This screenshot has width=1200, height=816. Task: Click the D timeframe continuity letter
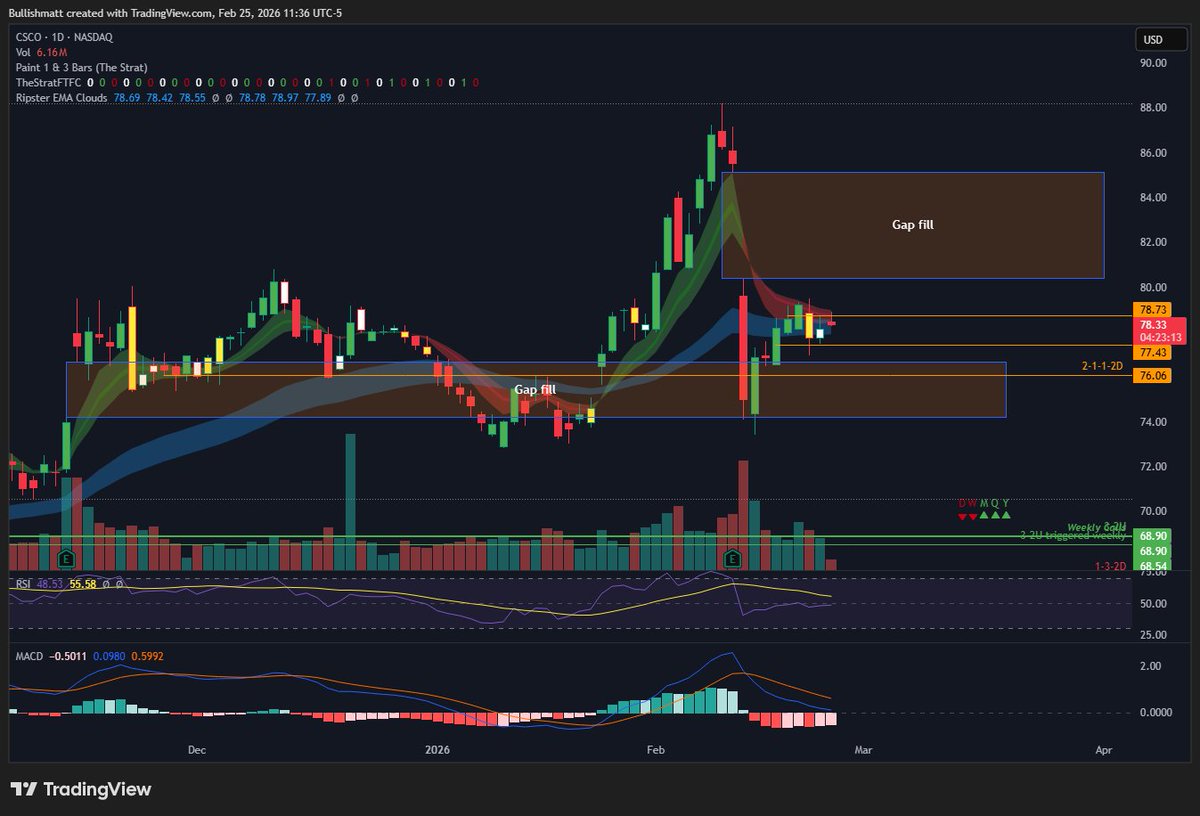pos(962,503)
